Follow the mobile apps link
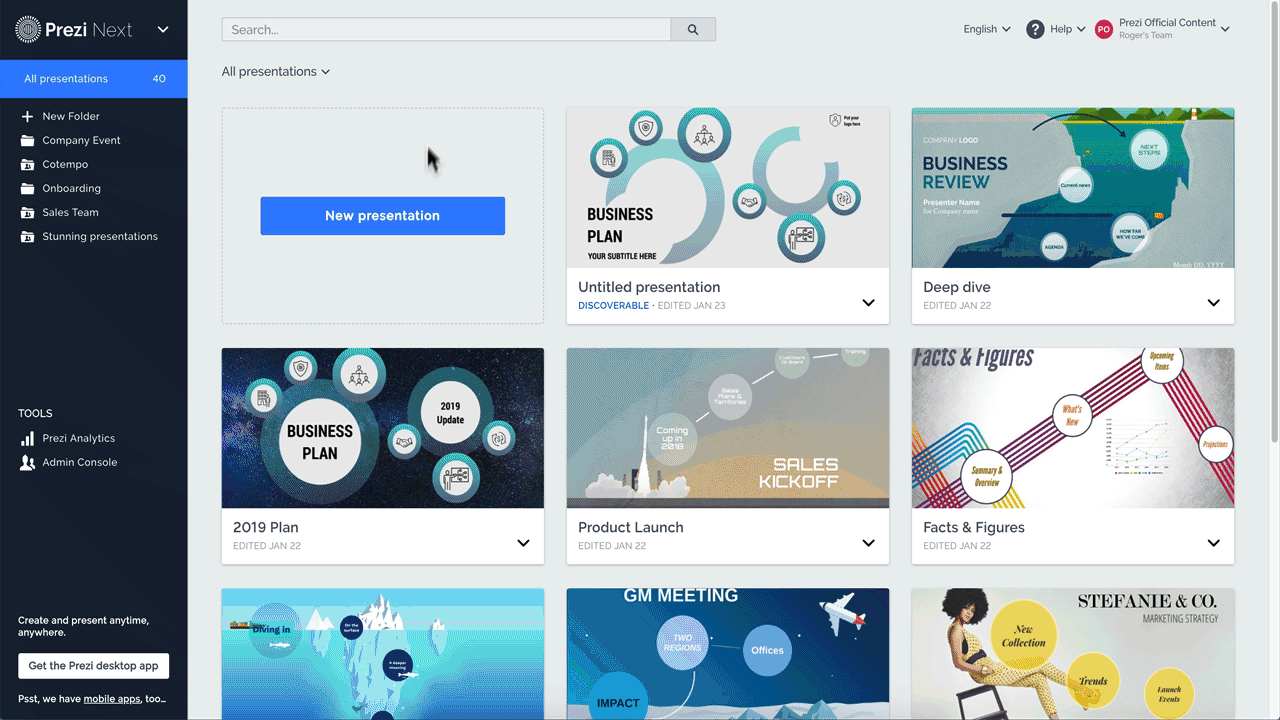The image size is (1280, 720). tap(111, 699)
